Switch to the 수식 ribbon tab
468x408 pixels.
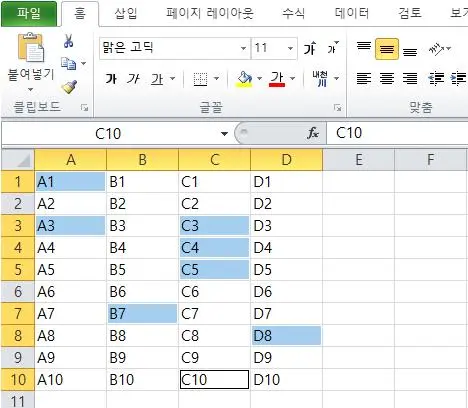pos(294,13)
